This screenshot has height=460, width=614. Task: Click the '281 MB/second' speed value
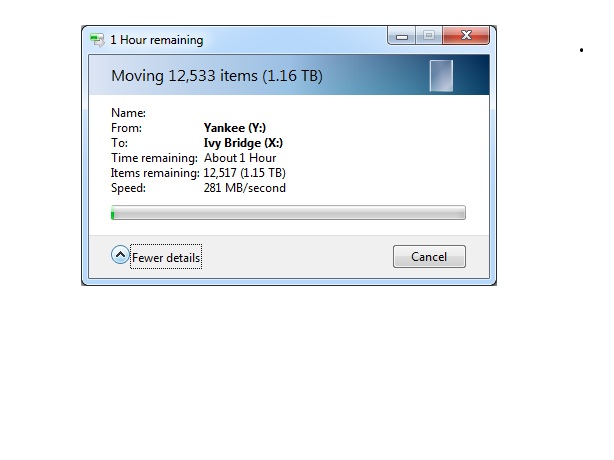click(244, 188)
